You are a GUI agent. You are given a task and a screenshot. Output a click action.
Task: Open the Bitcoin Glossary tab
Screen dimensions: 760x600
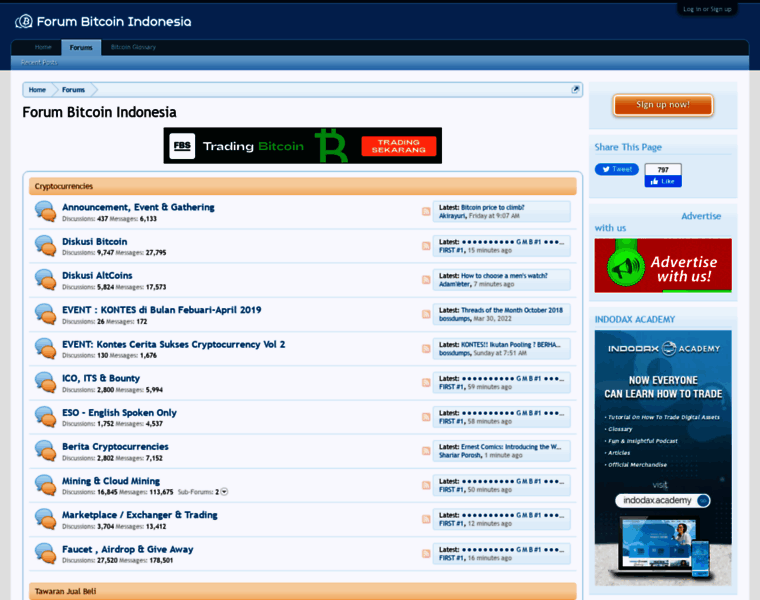(x=133, y=47)
